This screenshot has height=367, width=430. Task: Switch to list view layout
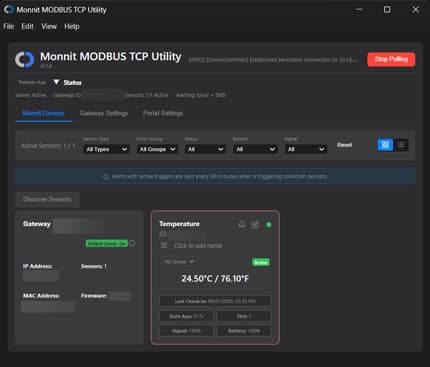point(401,145)
